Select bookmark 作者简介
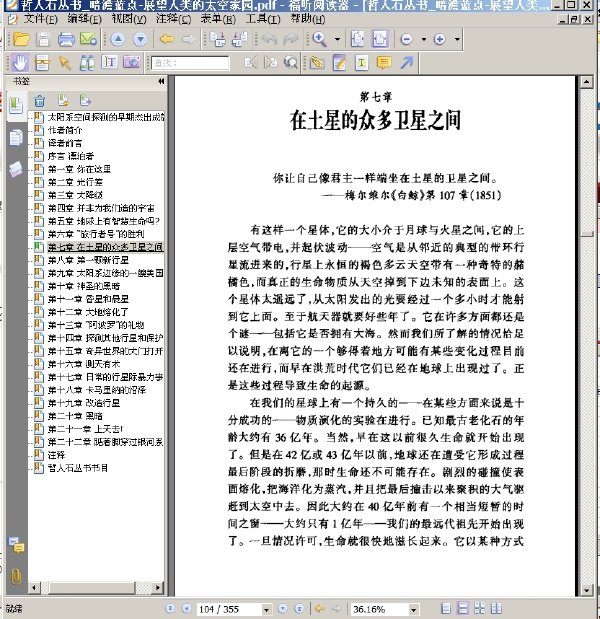Screen dimensions: 600x619 pos(65,130)
